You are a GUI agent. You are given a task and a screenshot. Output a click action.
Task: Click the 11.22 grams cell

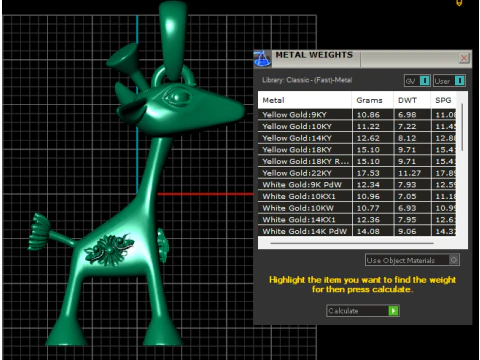(373, 126)
